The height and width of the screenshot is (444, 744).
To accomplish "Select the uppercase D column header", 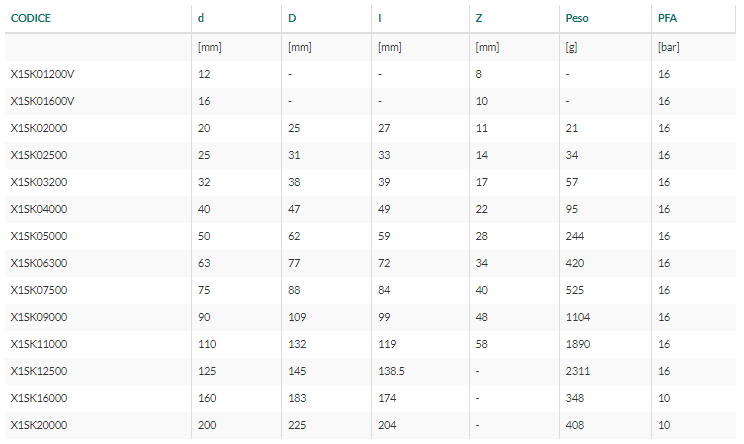I will tap(292, 18).
